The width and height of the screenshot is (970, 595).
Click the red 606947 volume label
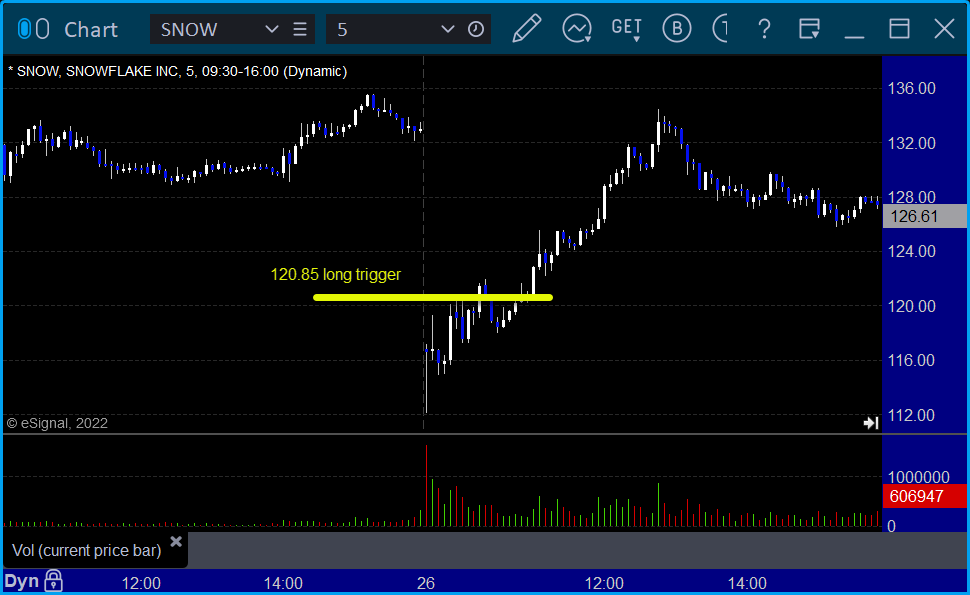point(925,496)
